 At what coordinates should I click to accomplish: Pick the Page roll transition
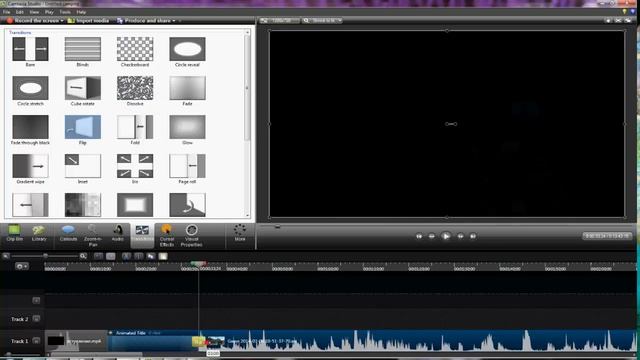coord(187,166)
